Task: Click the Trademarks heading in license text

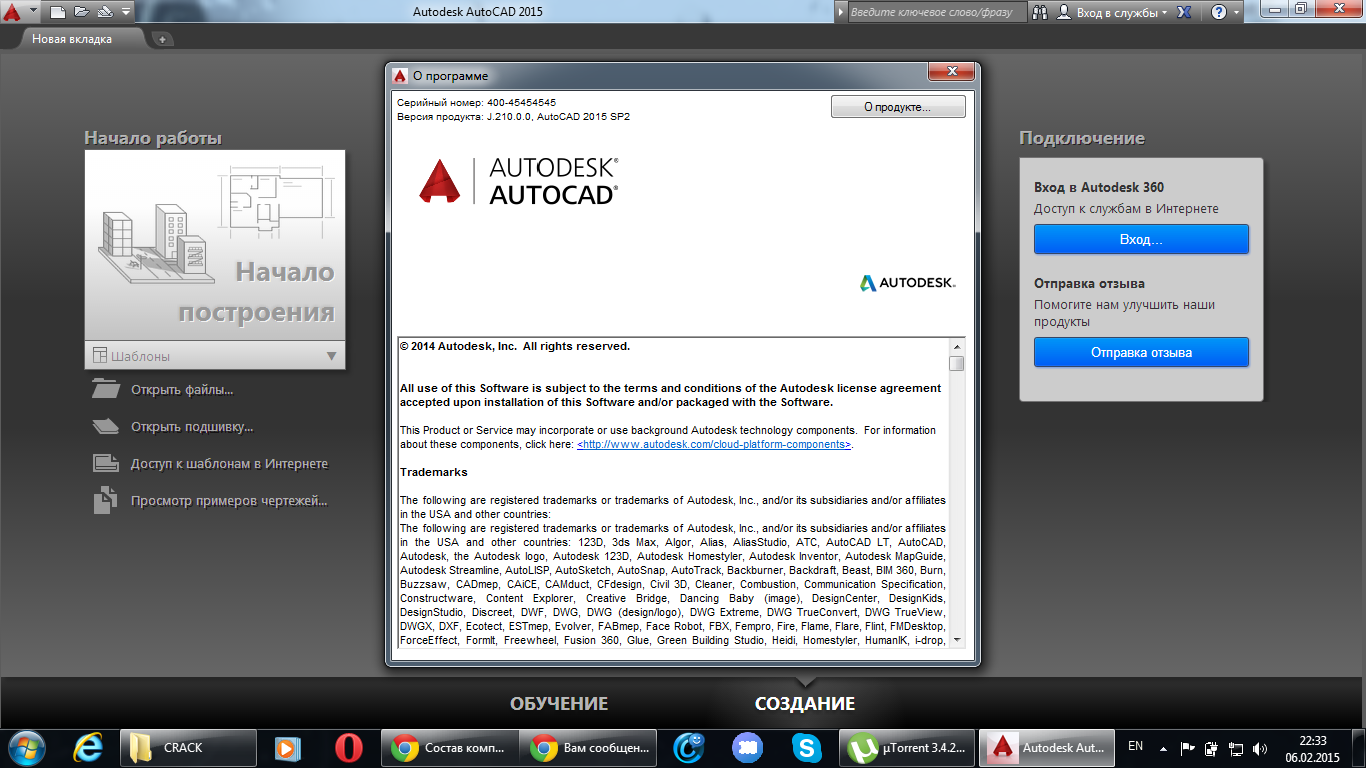Action: point(434,472)
